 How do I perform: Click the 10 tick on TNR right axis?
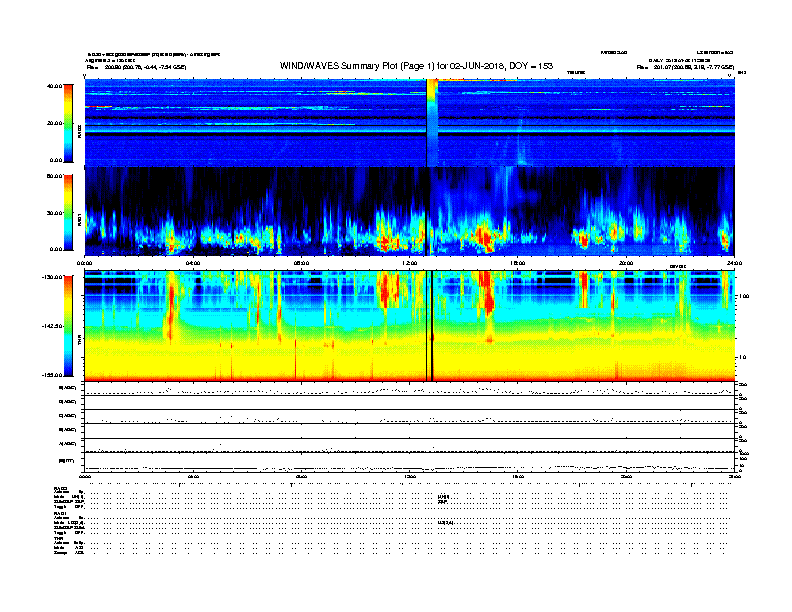(x=743, y=357)
